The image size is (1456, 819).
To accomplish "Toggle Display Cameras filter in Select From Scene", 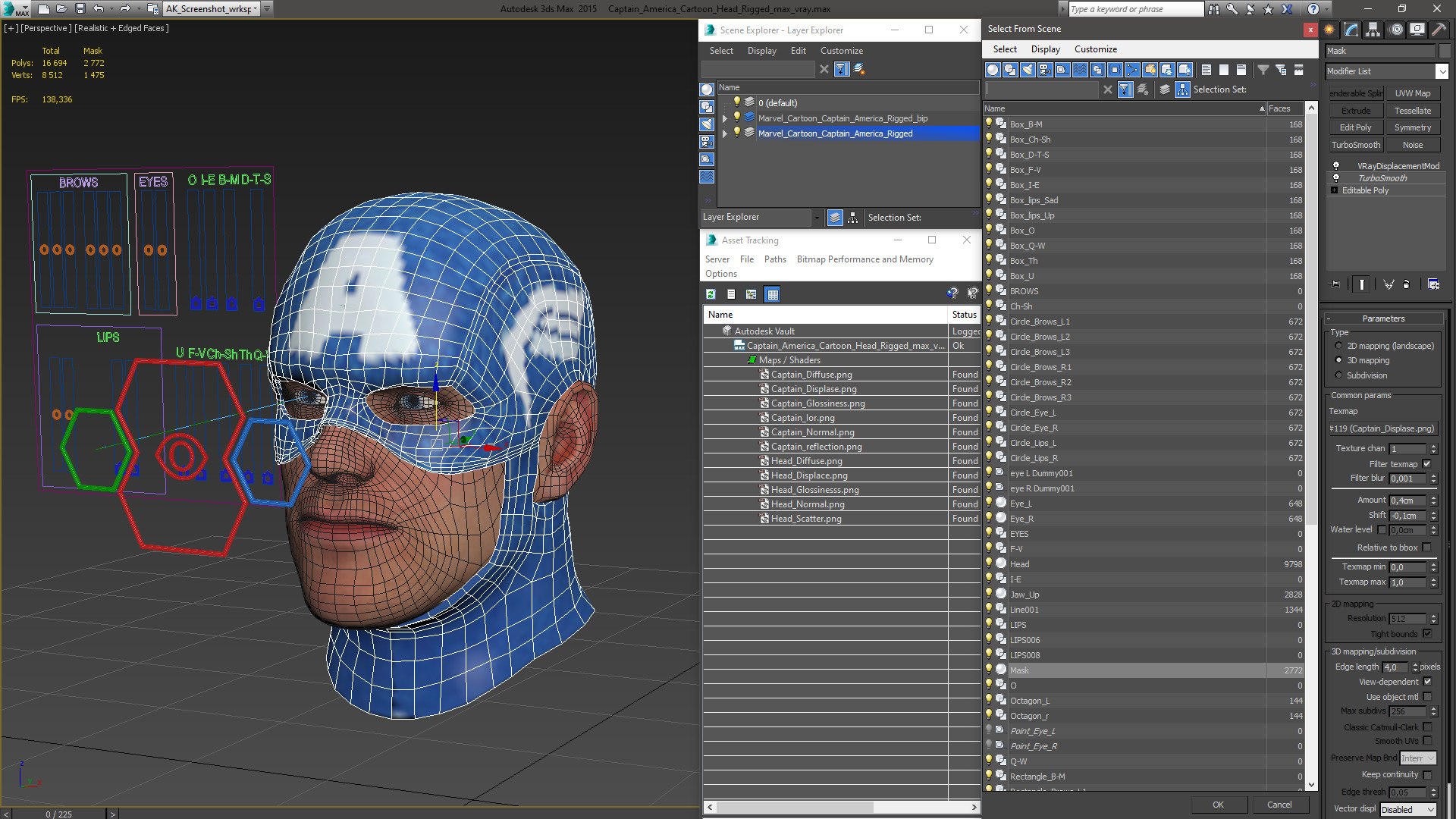I will click(1045, 70).
